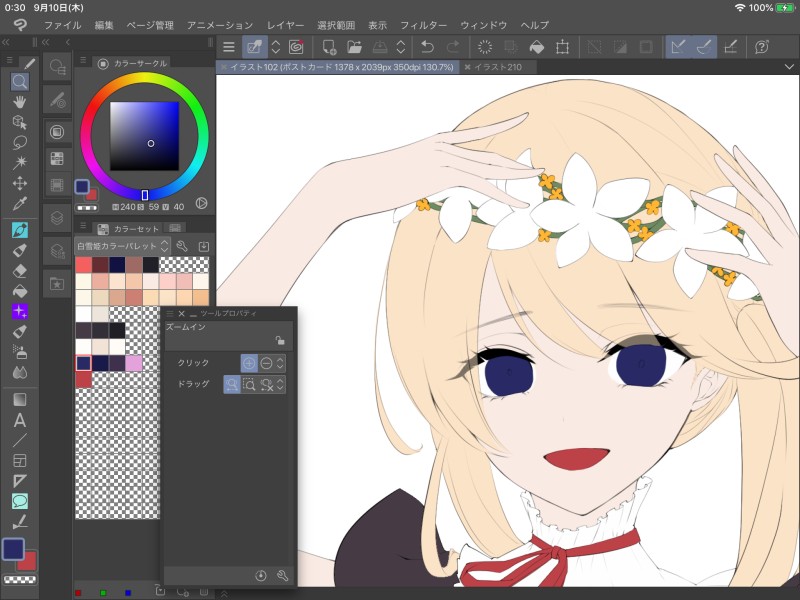The height and width of the screenshot is (600, 800).
Task: Open the フィルター menu
Action: [x=423, y=25]
